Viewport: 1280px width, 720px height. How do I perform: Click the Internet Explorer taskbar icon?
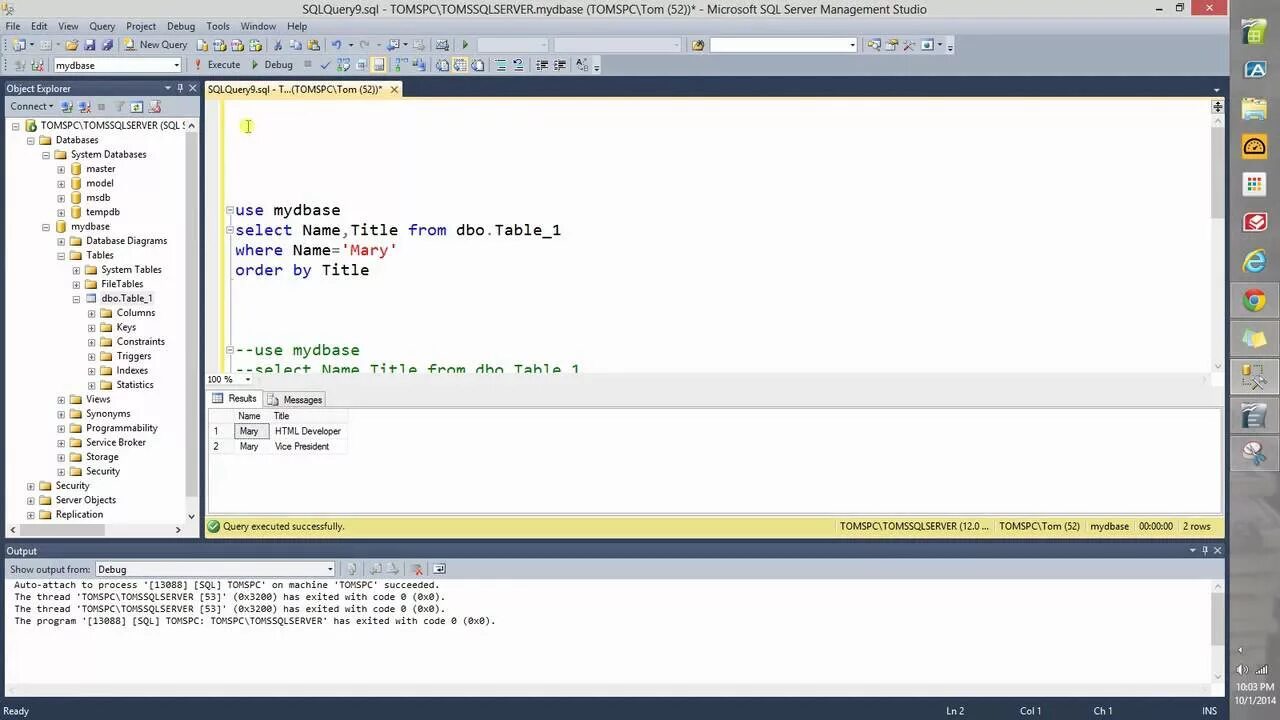click(x=1254, y=262)
